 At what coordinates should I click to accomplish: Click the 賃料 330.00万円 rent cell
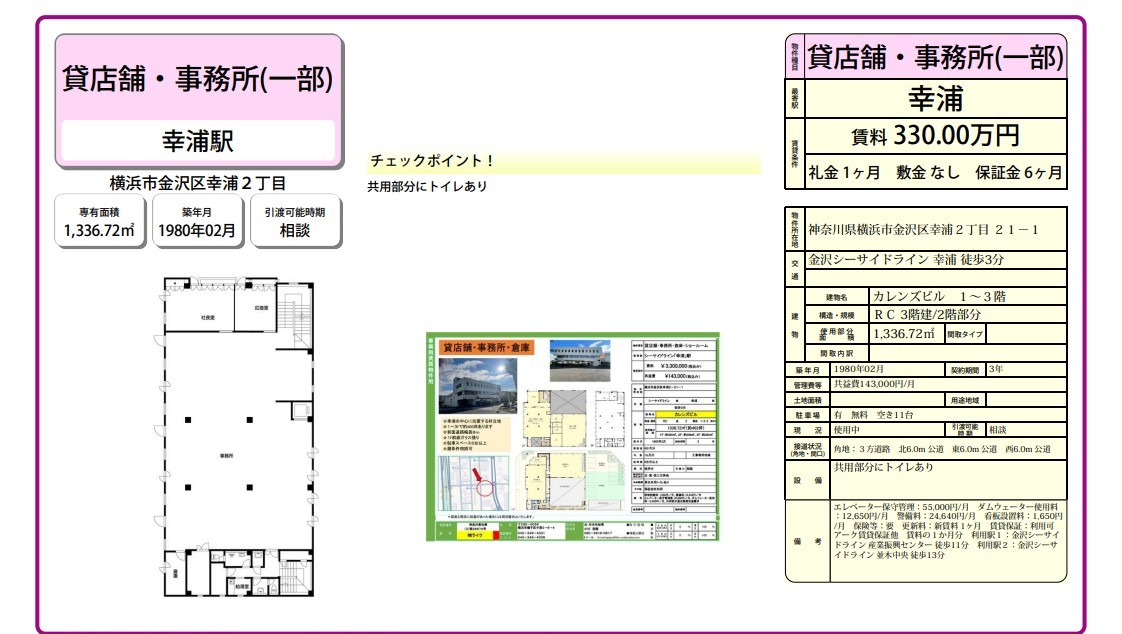[935, 135]
